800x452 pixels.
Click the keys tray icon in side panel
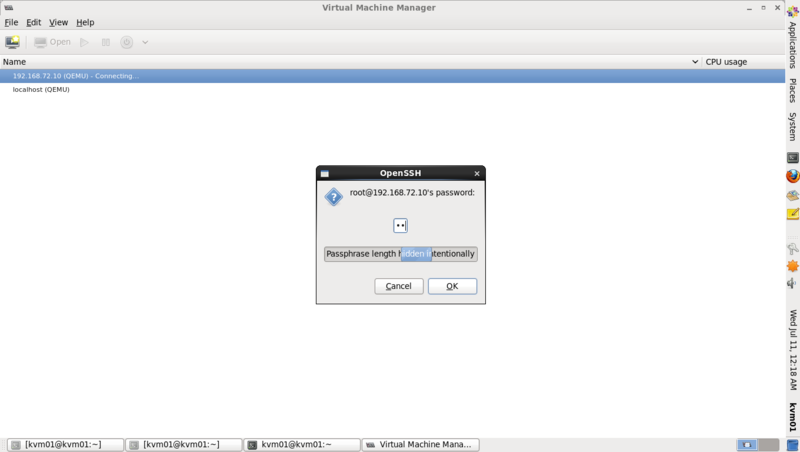click(x=793, y=249)
